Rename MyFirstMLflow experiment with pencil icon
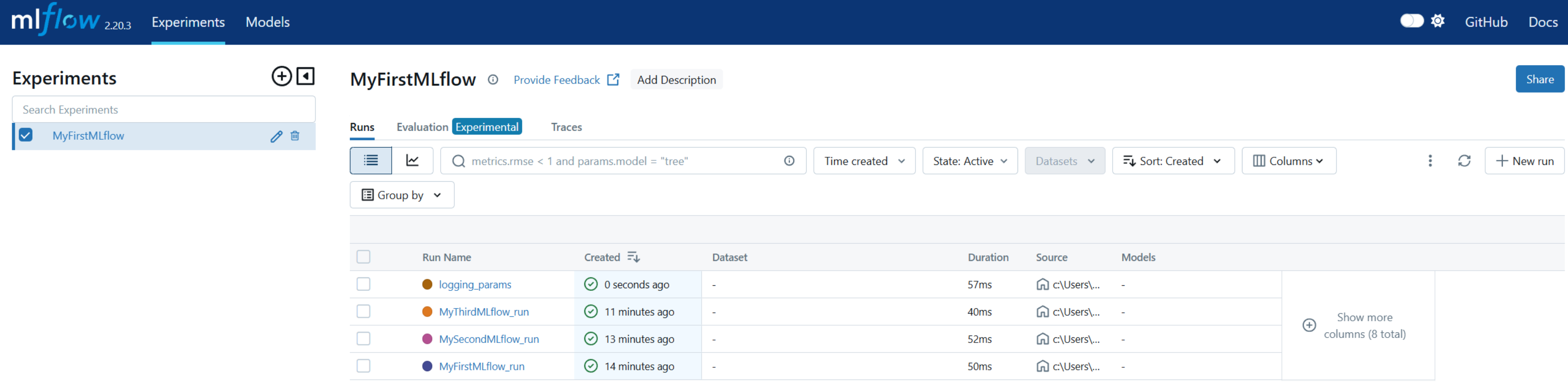 click(276, 136)
